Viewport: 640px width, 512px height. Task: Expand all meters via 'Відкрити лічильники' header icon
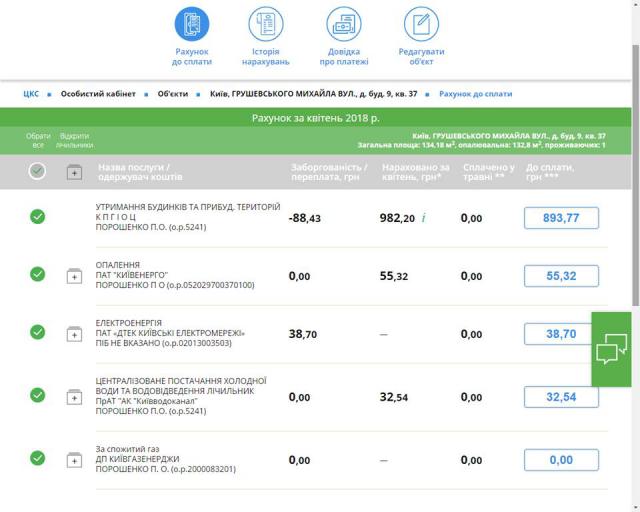[74, 172]
